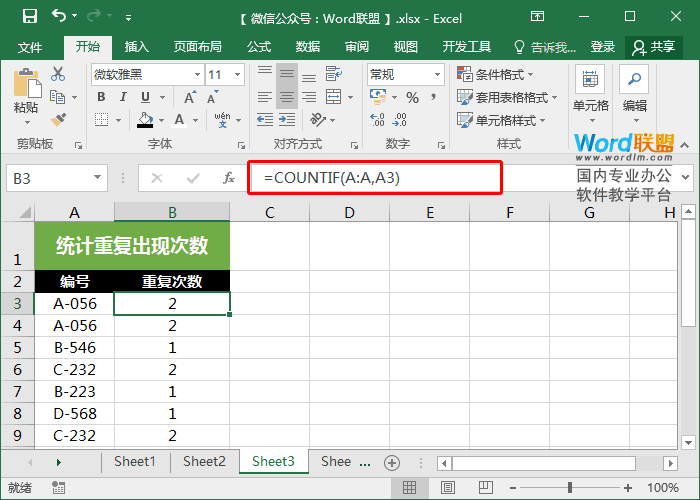Click the fx Insert Function button
This screenshot has height=500, width=700.
(x=229, y=178)
